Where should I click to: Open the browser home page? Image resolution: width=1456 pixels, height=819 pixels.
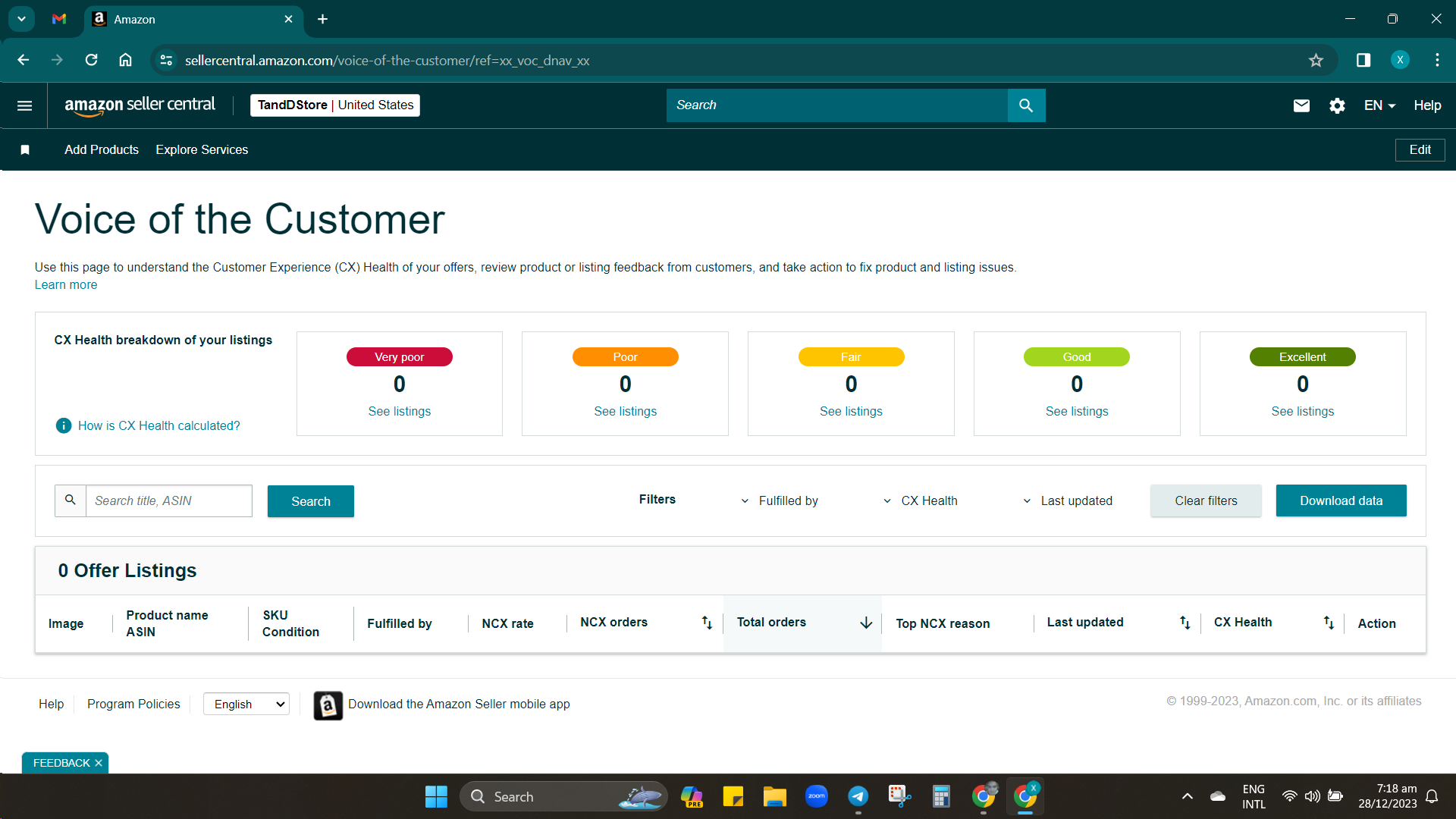[126, 60]
